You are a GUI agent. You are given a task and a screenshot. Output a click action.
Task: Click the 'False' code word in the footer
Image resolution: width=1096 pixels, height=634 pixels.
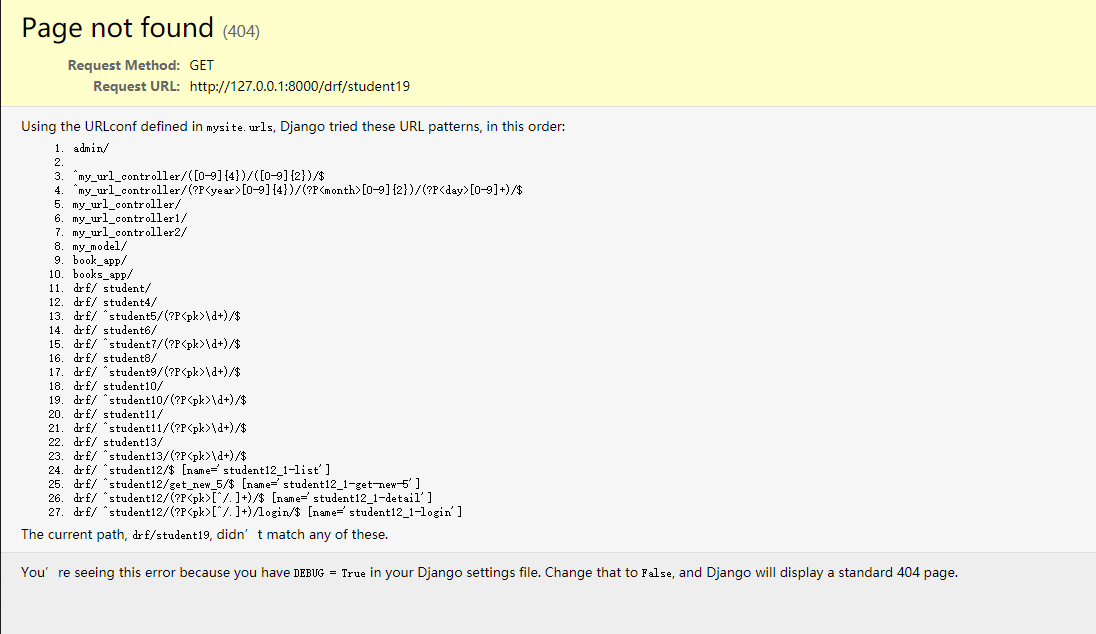tap(657, 573)
